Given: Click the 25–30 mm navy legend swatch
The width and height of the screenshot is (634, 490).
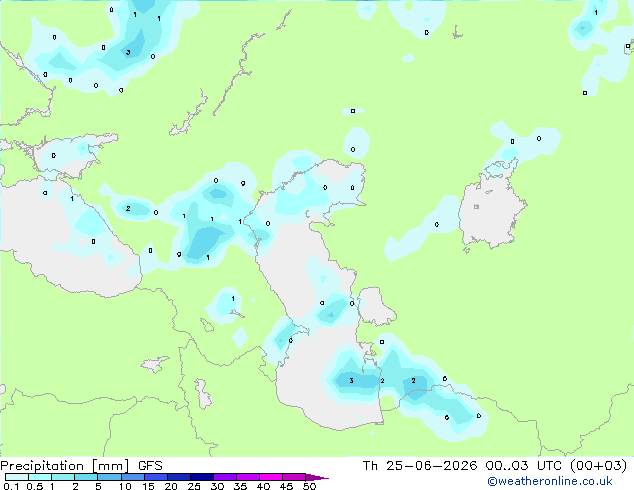Looking at the screenshot, I should (x=202, y=477).
